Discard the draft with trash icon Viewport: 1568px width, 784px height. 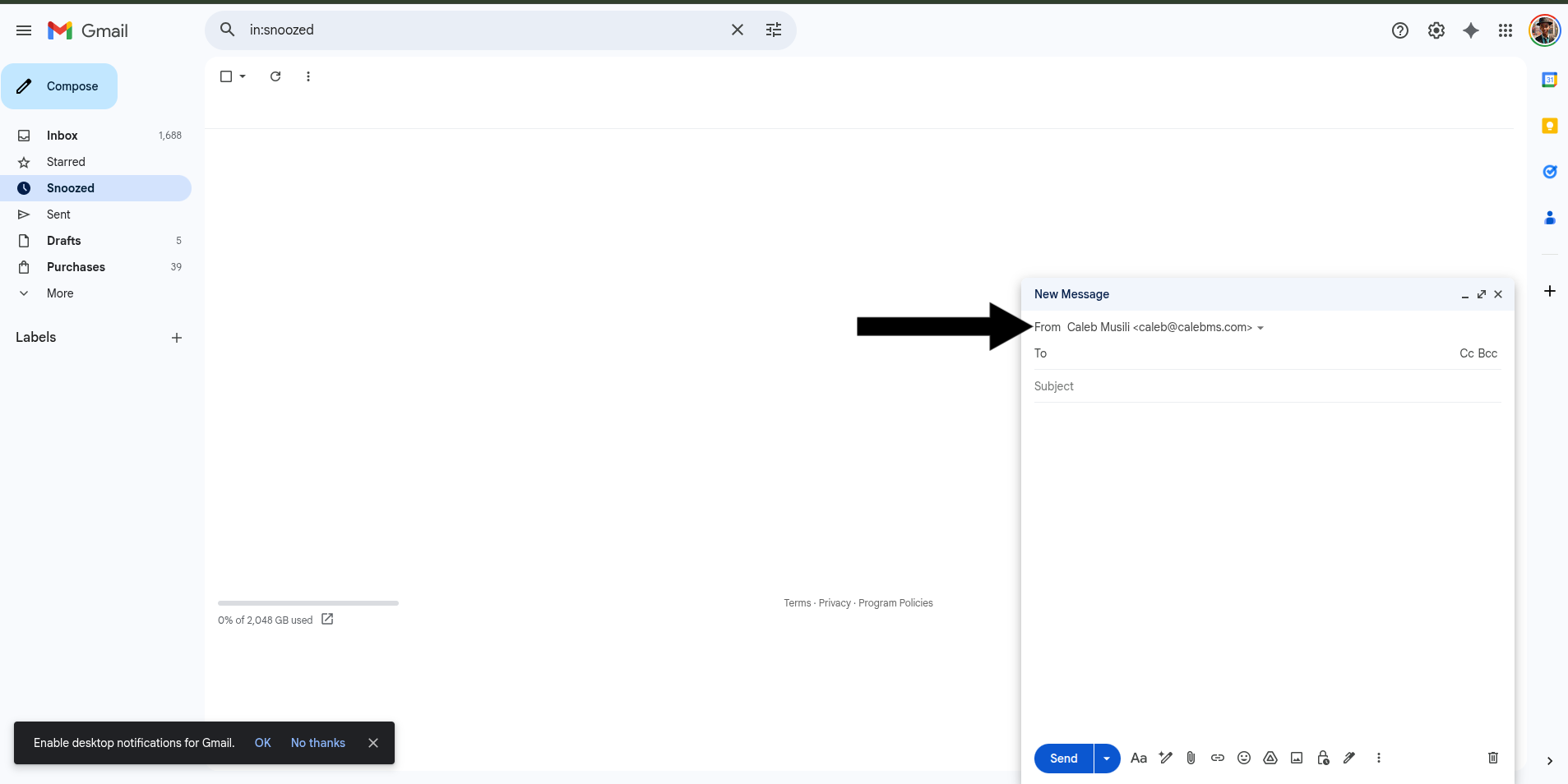[1493, 758]
